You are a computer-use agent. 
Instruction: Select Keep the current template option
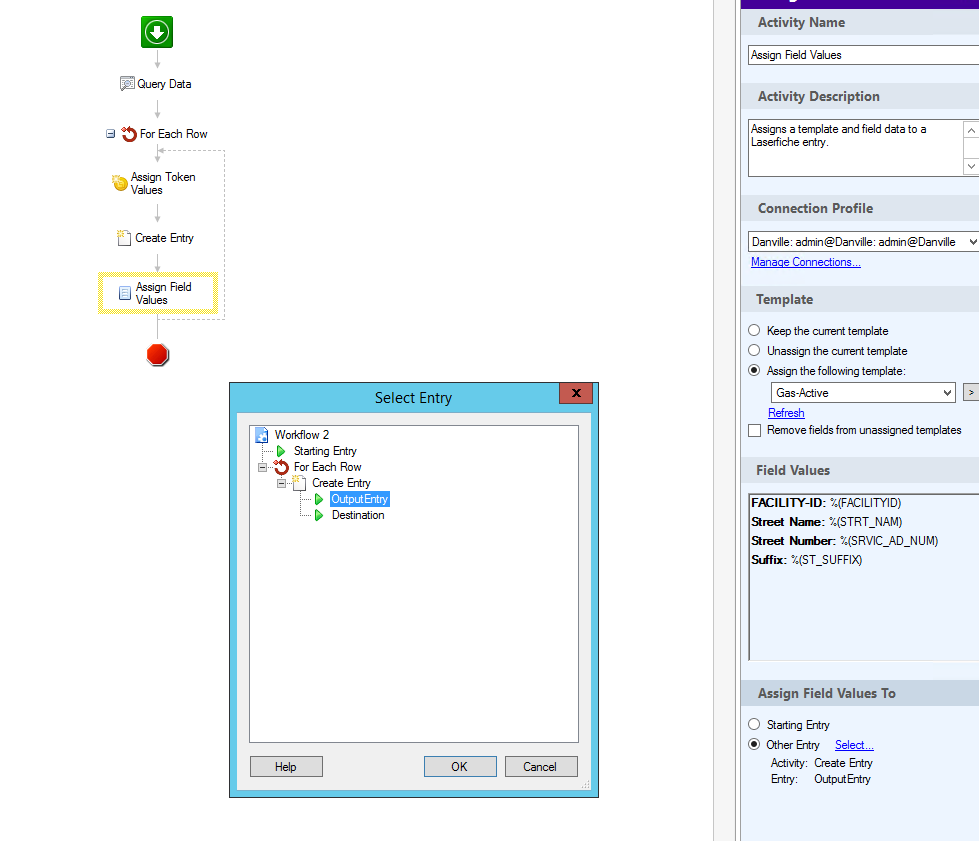coord(754,330)
